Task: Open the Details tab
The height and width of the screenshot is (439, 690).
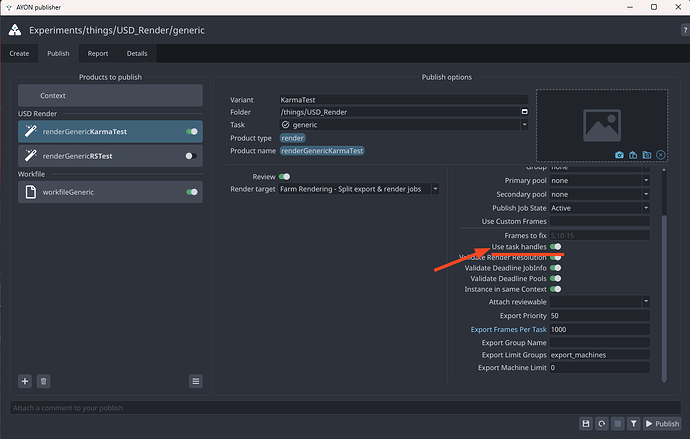Action: coord(137,53)
